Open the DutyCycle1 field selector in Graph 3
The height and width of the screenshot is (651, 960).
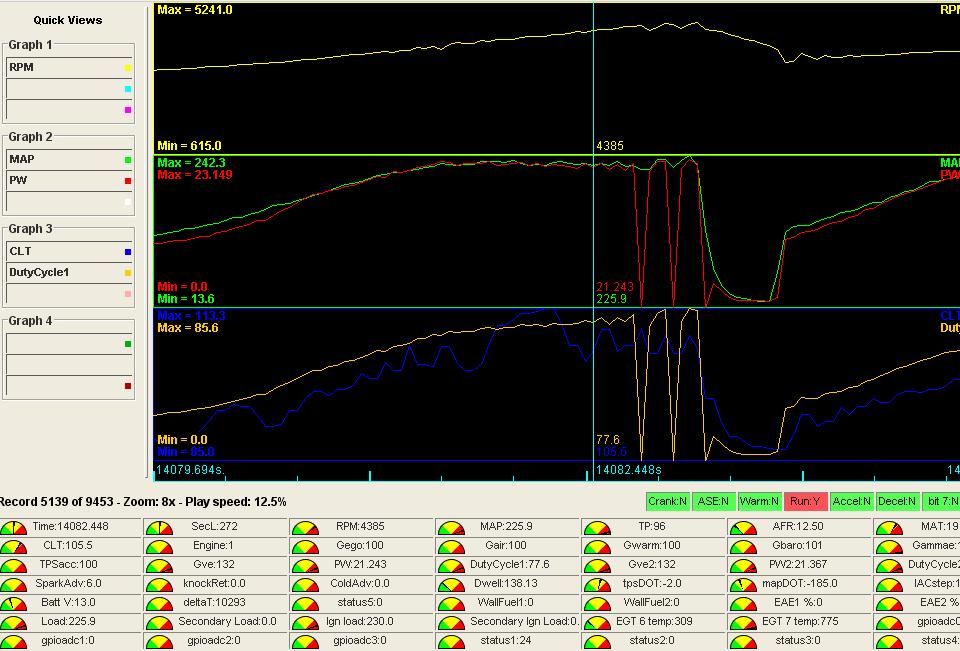click(62, 272)
